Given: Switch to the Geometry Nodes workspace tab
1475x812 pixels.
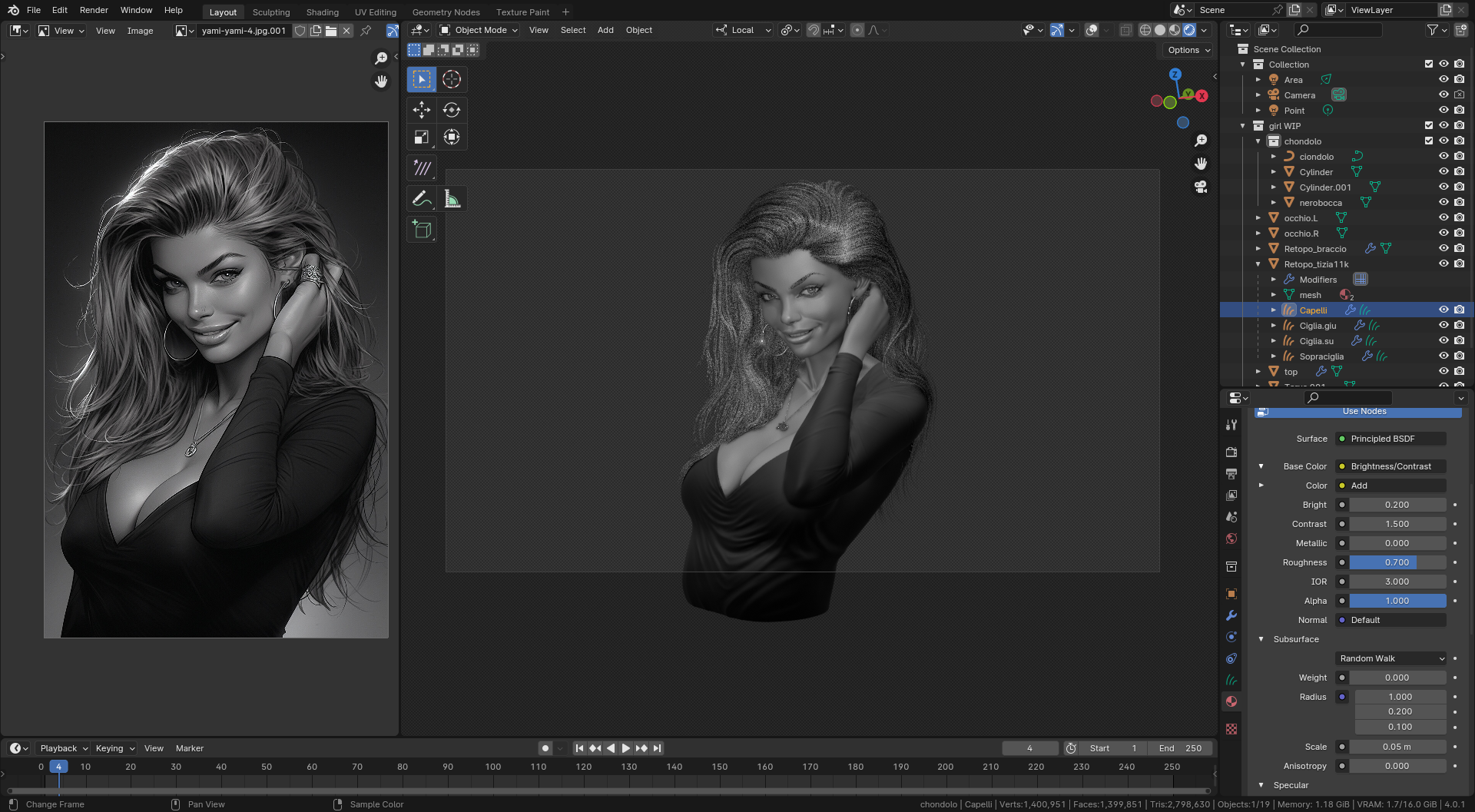Looking at the screenshot, I should coord(446,12).
